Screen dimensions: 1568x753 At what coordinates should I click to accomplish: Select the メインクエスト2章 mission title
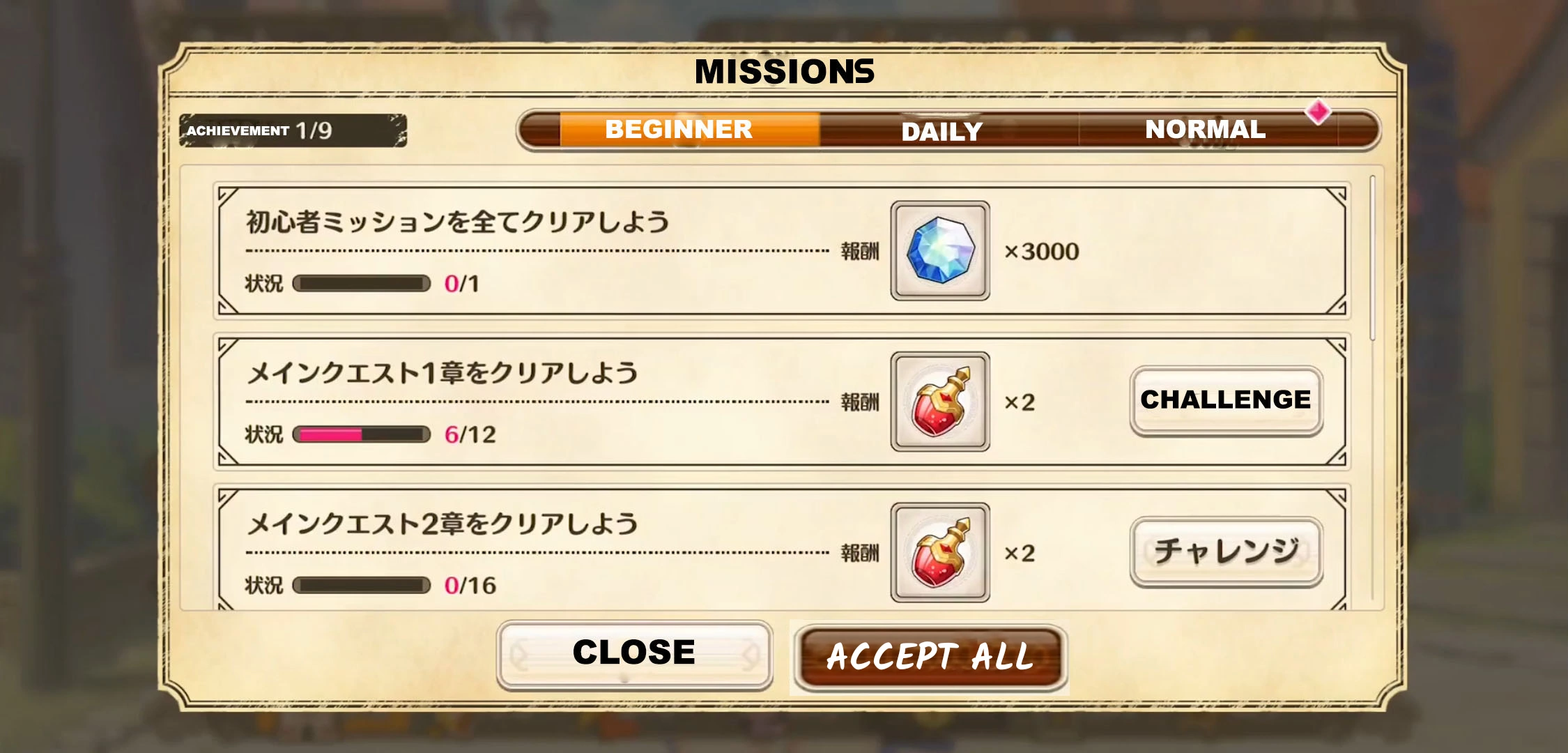(443, 524)
